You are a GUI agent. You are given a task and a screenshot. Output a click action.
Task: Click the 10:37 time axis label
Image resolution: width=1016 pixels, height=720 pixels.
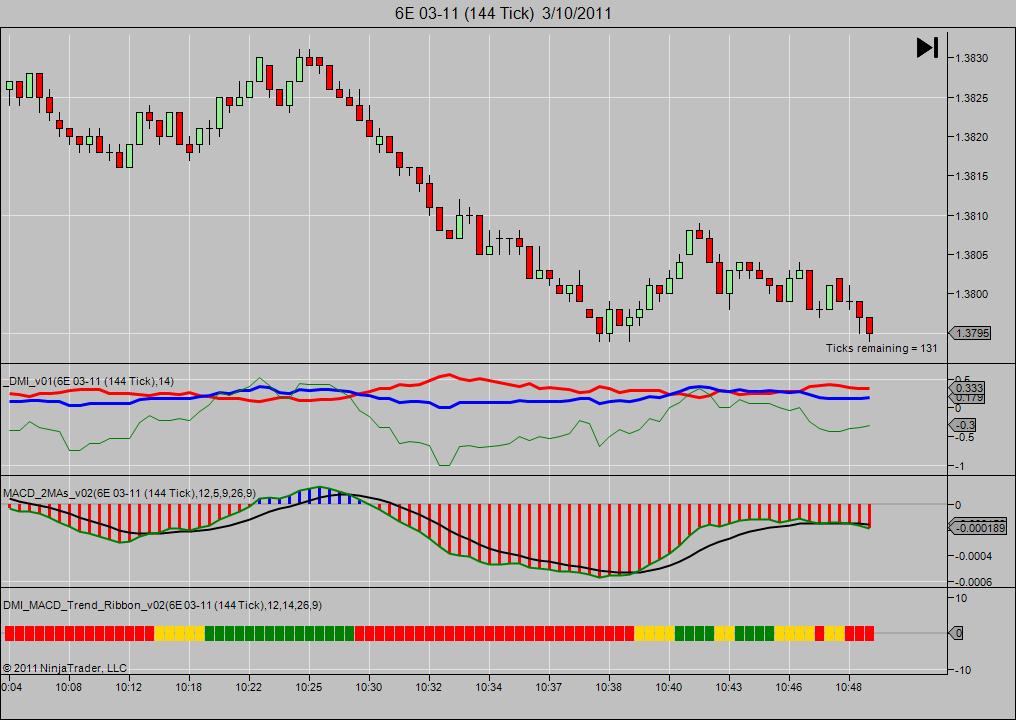point(549,686)
